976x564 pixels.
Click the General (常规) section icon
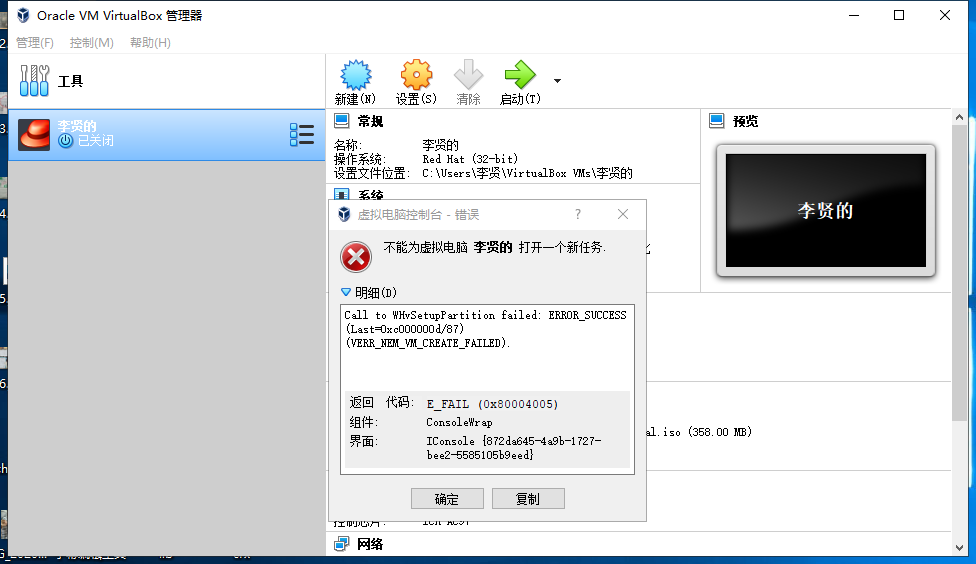(342, 121)
